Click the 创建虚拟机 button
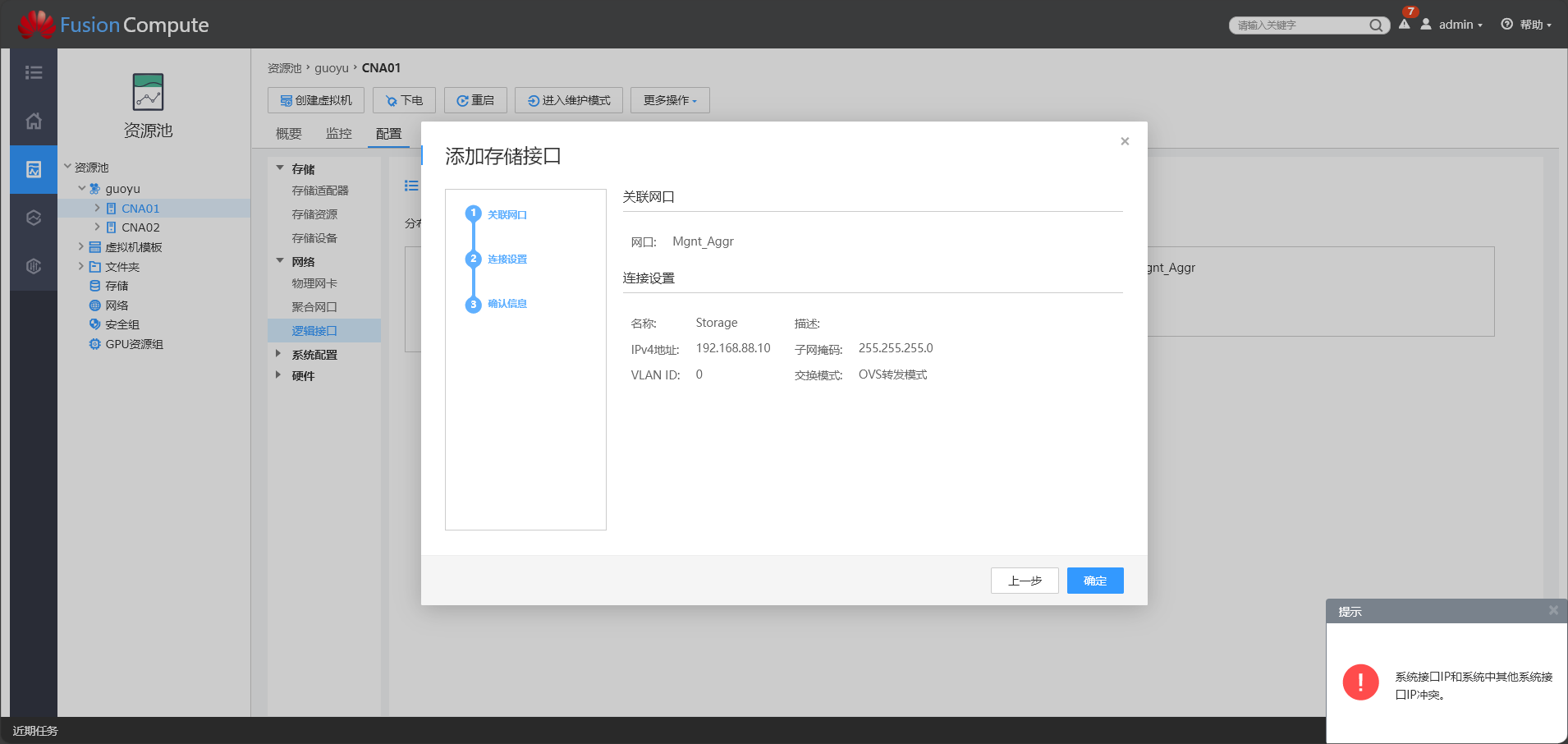The width and height of the screenshot is (1568, 744). tap(316, 100)
